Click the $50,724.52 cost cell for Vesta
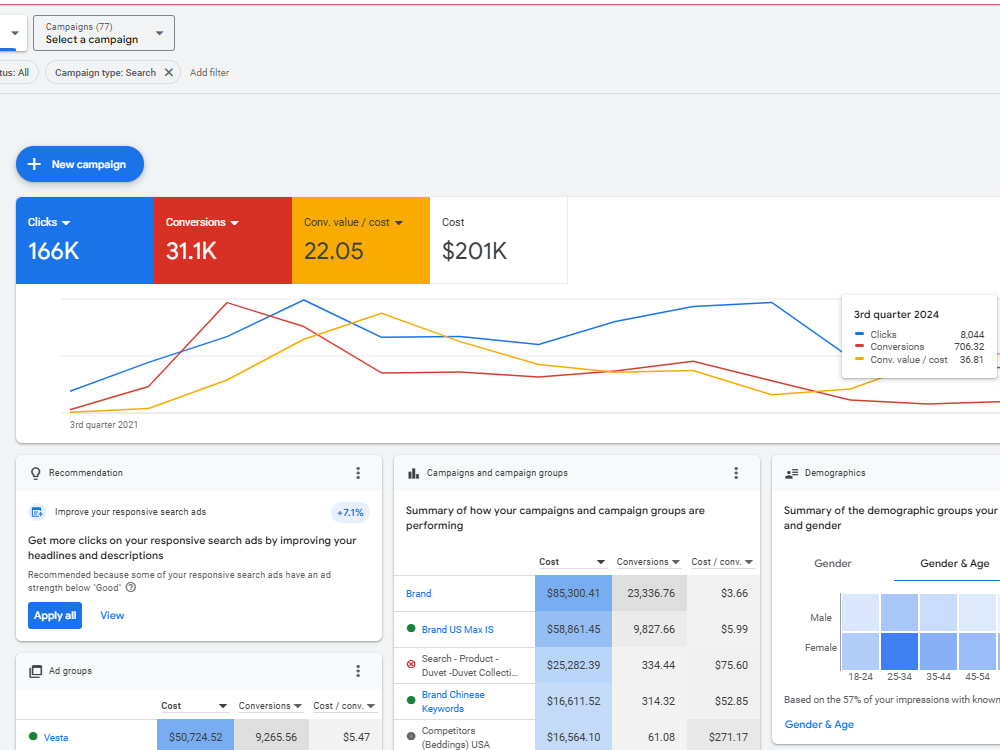Viewport: 1000px width, 750px height. 195,737
